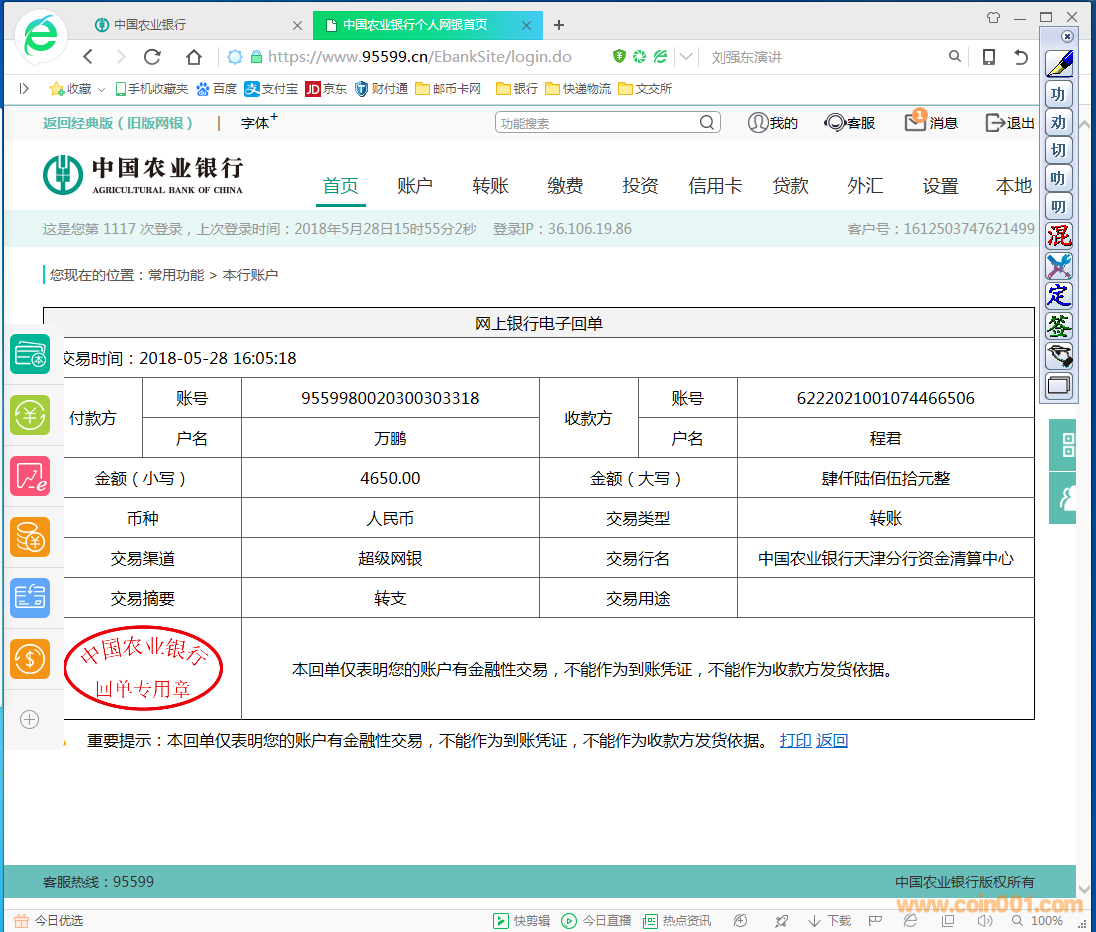Open 消息 message envelope icon
Image resolution: width=1096 pixels, height=932 pixels.
tap(915, 123)
